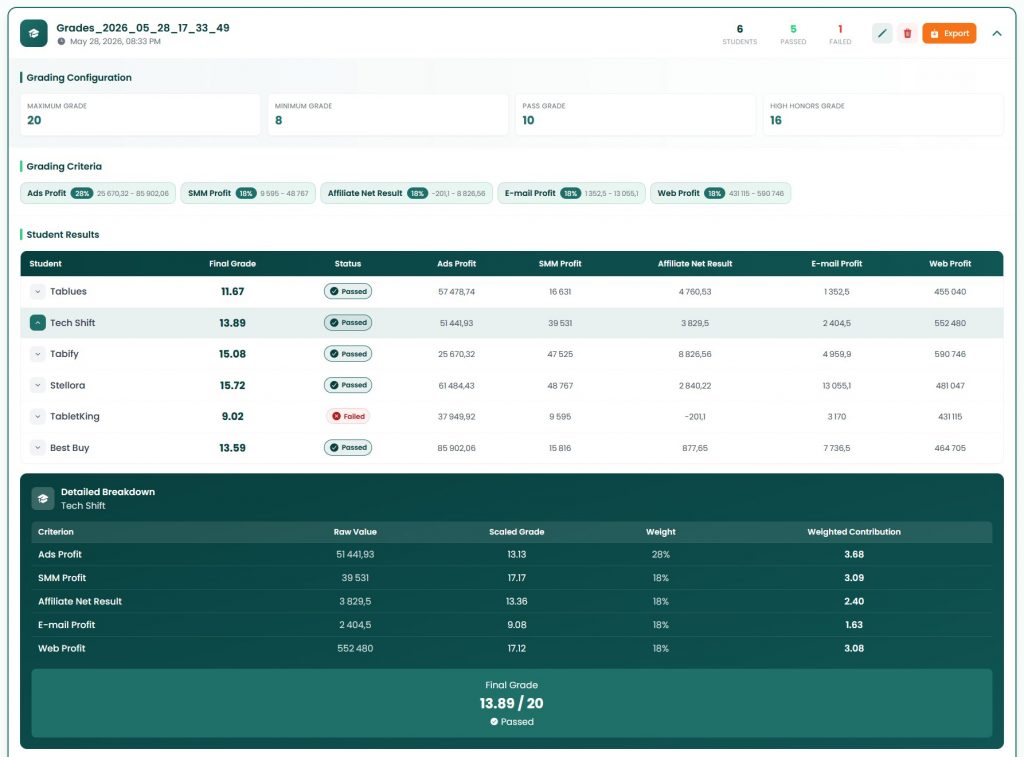This screenshot has width=1024, height=757.
Task: Expand the Tabify student row
Action: tap(38, 354)
